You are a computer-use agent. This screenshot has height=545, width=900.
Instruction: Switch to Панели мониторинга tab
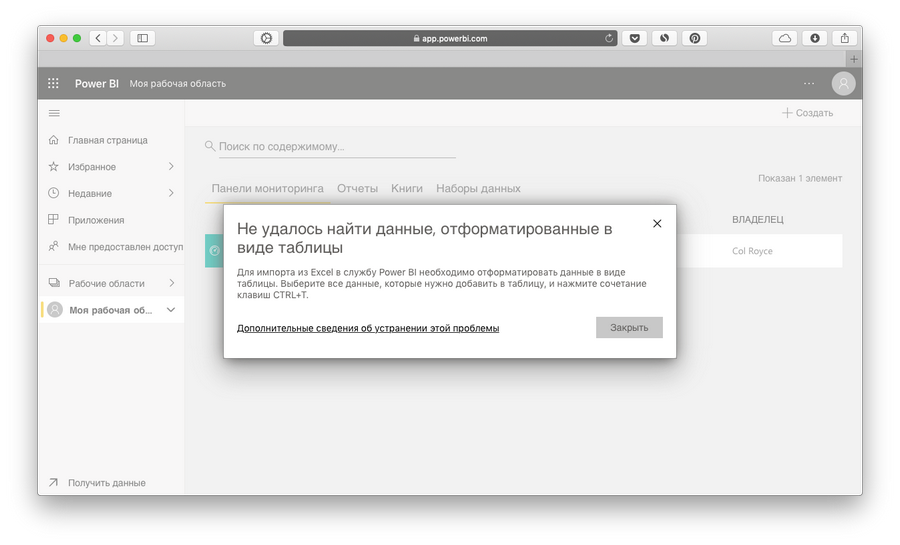(x=267, y=188)
